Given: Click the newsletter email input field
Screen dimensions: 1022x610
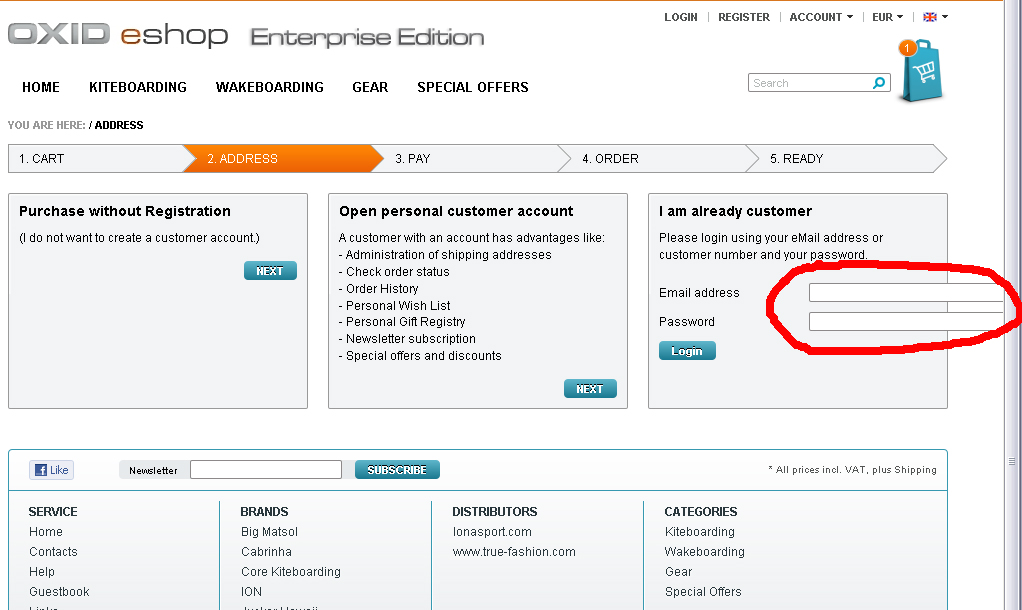Looking at the screenshot, I should pyautogui.click(x=266, y=470).
